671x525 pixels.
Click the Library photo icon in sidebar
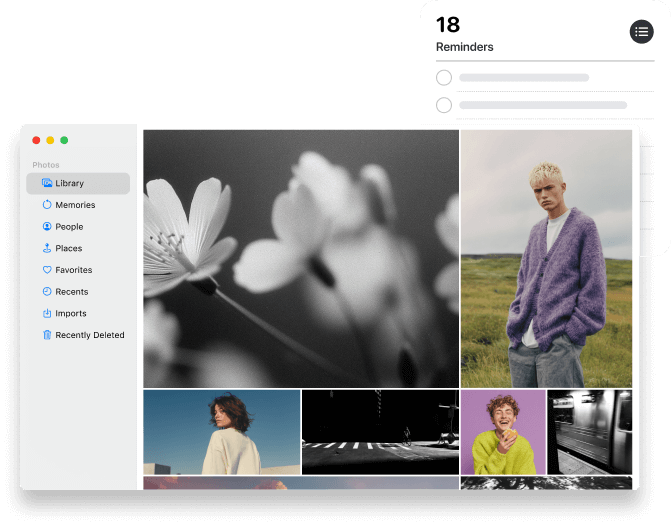tap(46, 183)
